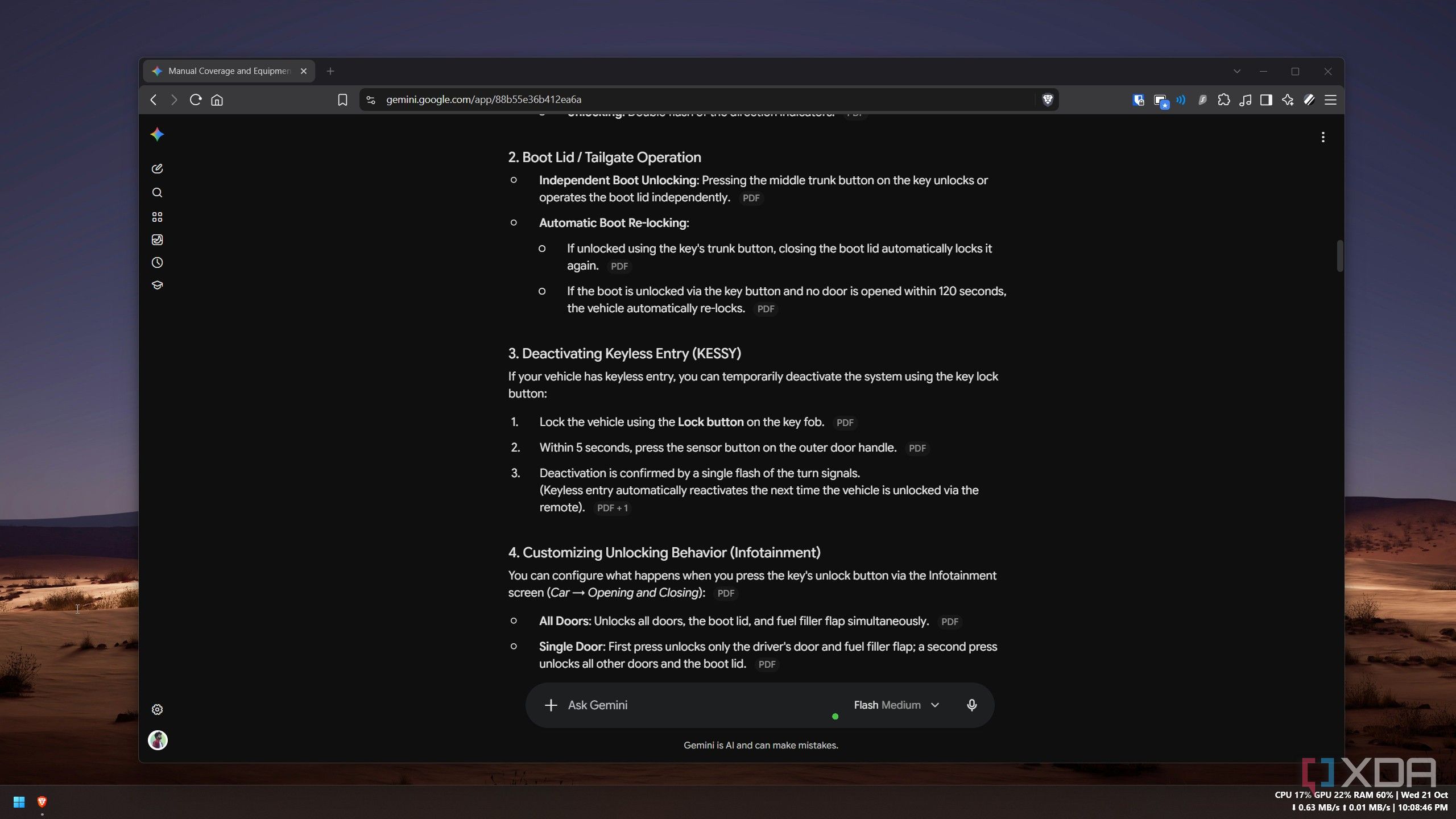This screenshot has width=1456, height=819.
Task: Select the Manual Coverage and Equipment tab
Action: [x=229, y=71]
